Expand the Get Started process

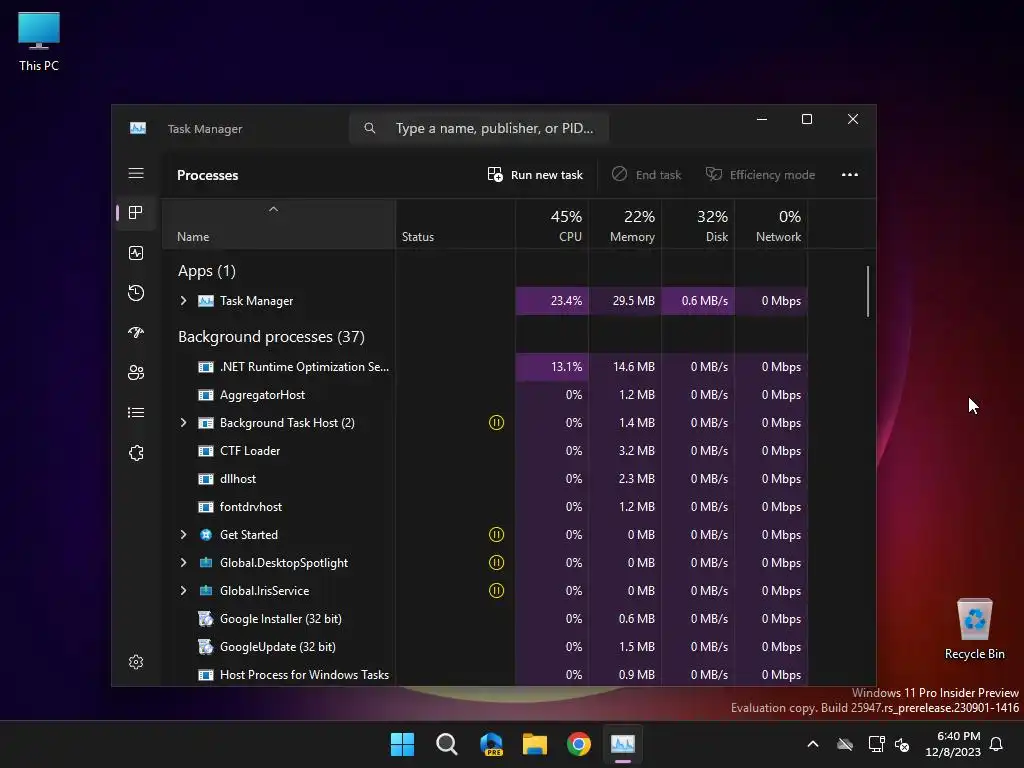pyautogui.click(x=184, y=535)
